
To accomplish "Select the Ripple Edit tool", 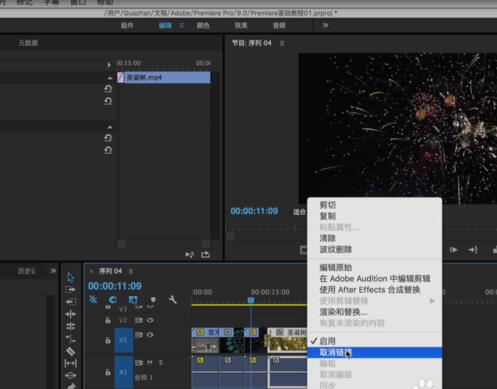I will [x=70, y=302].
